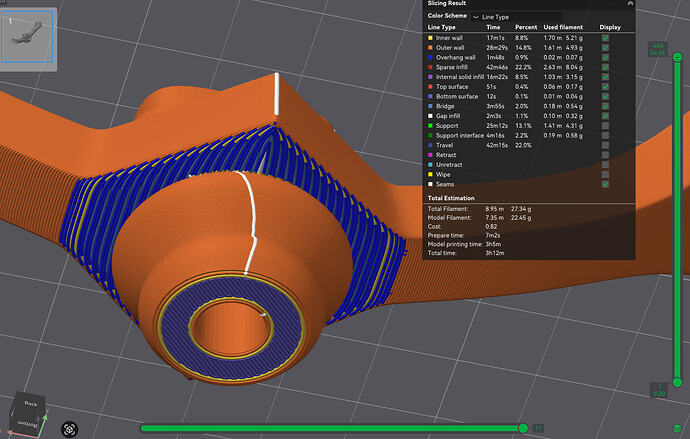Hide Seams via display checkbox
Screen dimensions: 690x439
[606, 184]
